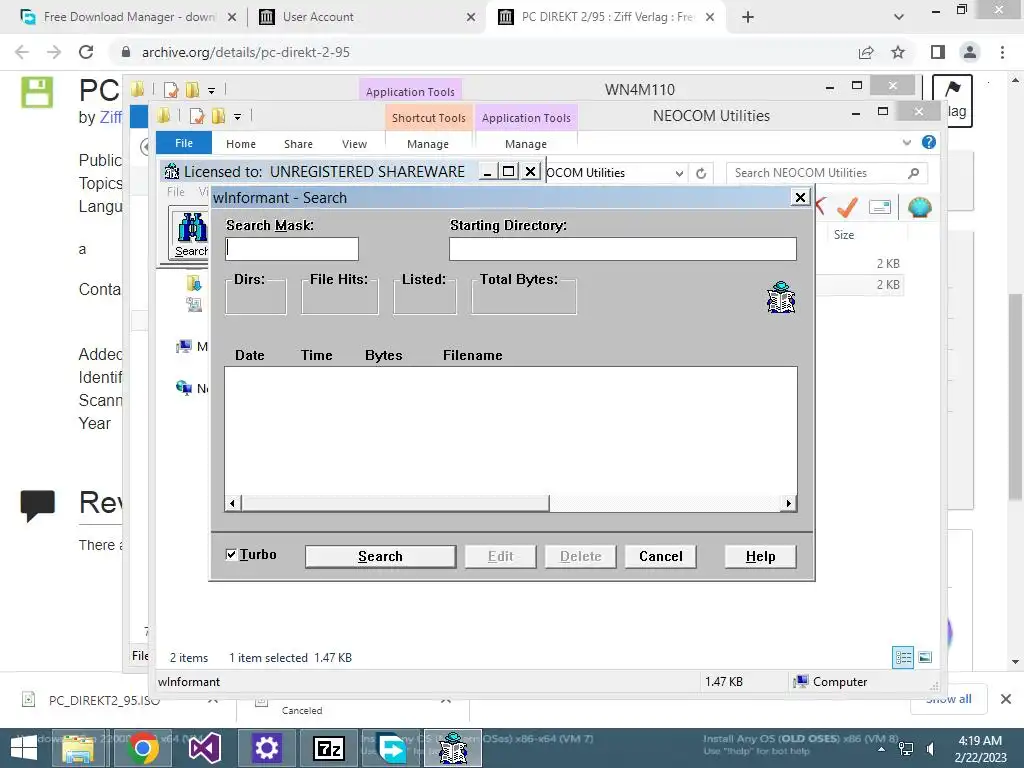Close the wInformant Search dialog
The height and width of the screenshot is (768, 1024).
pyautogui.click(x=800, y=197)
